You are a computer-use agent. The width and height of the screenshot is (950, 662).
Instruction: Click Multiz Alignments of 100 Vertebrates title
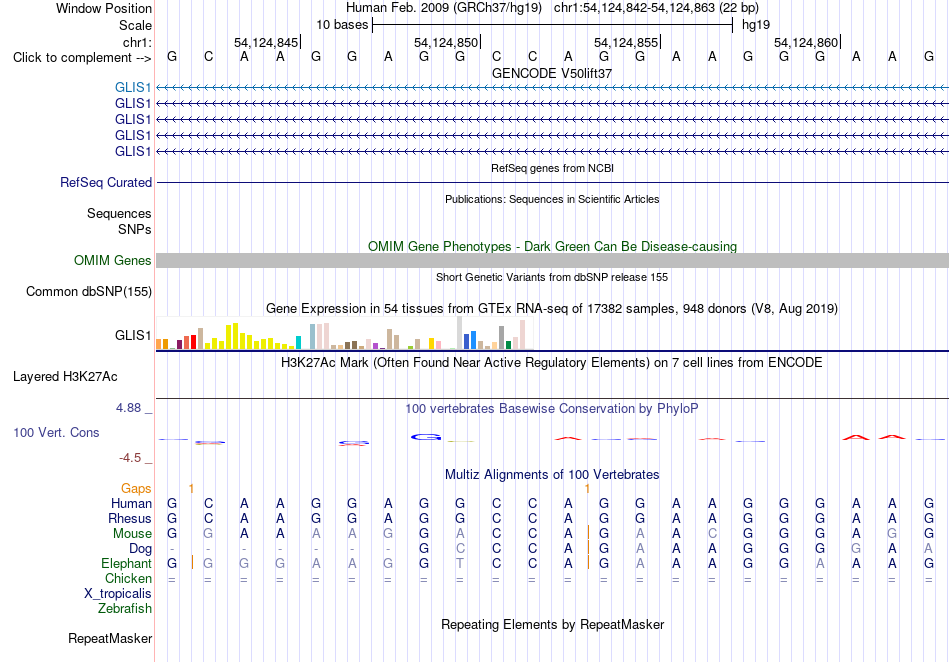coord(552,475)
